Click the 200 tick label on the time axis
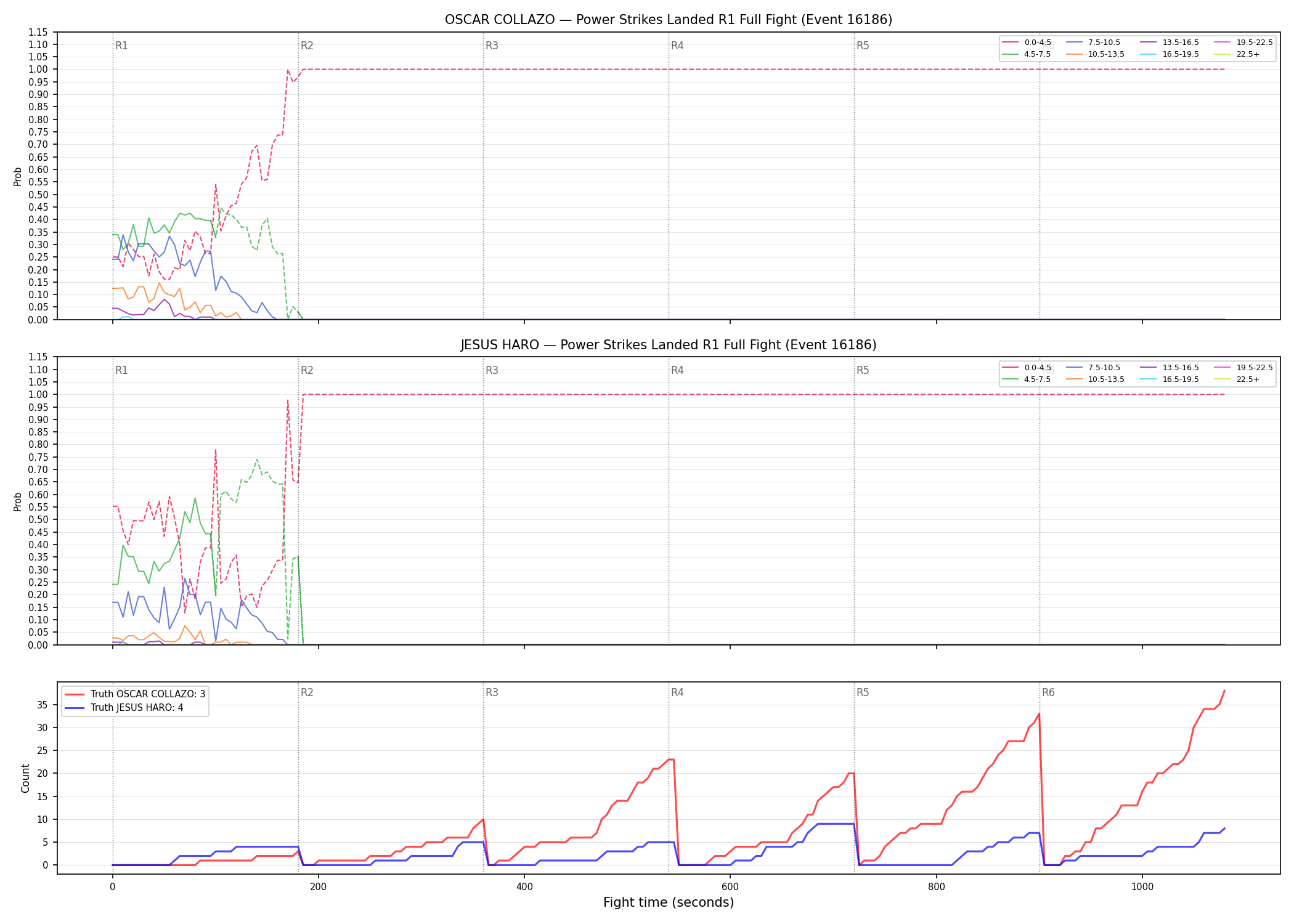1294x924 pixels. pos(318,887)
